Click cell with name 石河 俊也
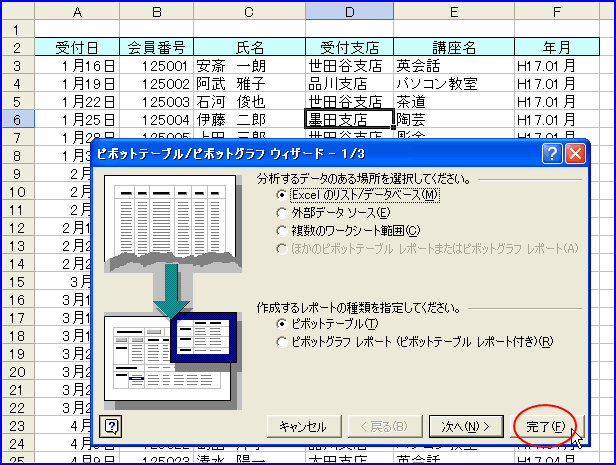The image size is (616, 465). click(249, 102)
